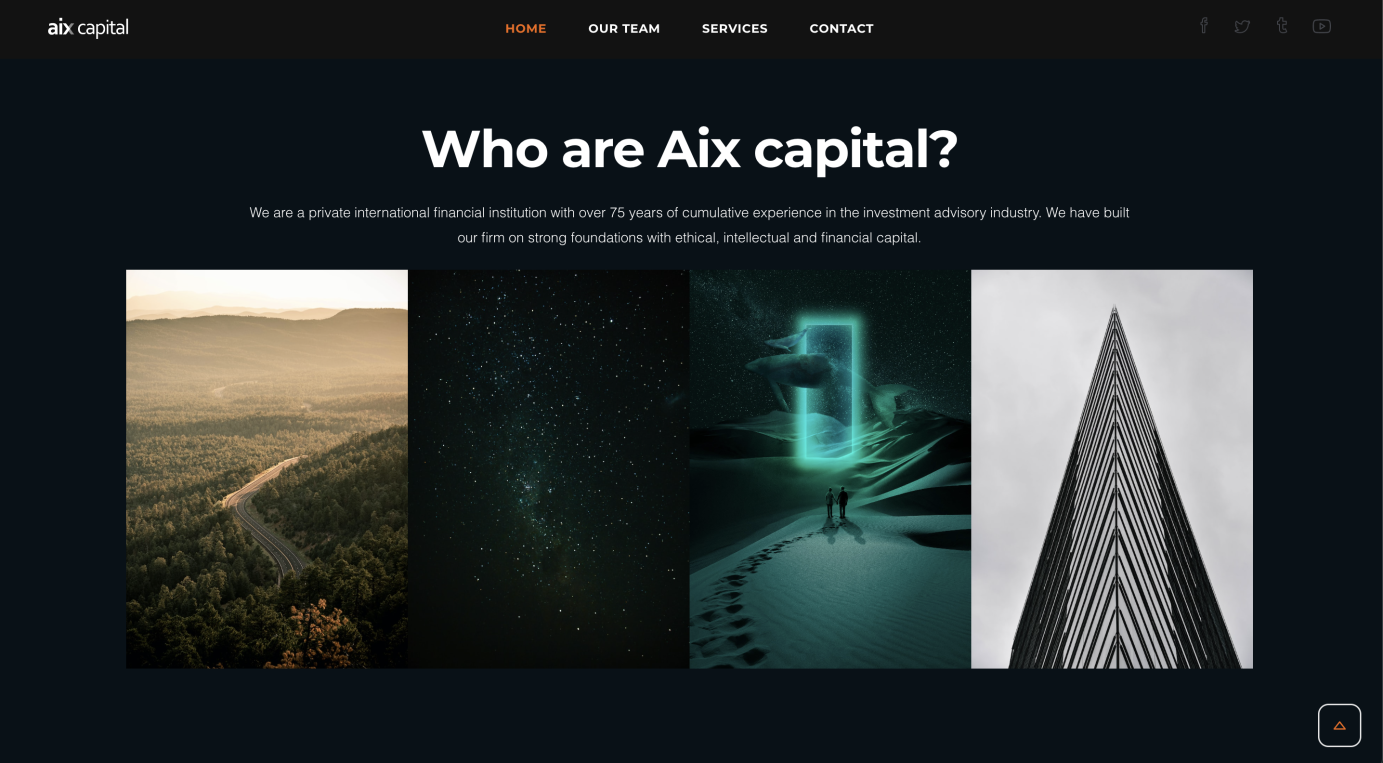Open the OUR TEAM page
The height and width of the screenshot is (763, 1383).
coord(624,29)
